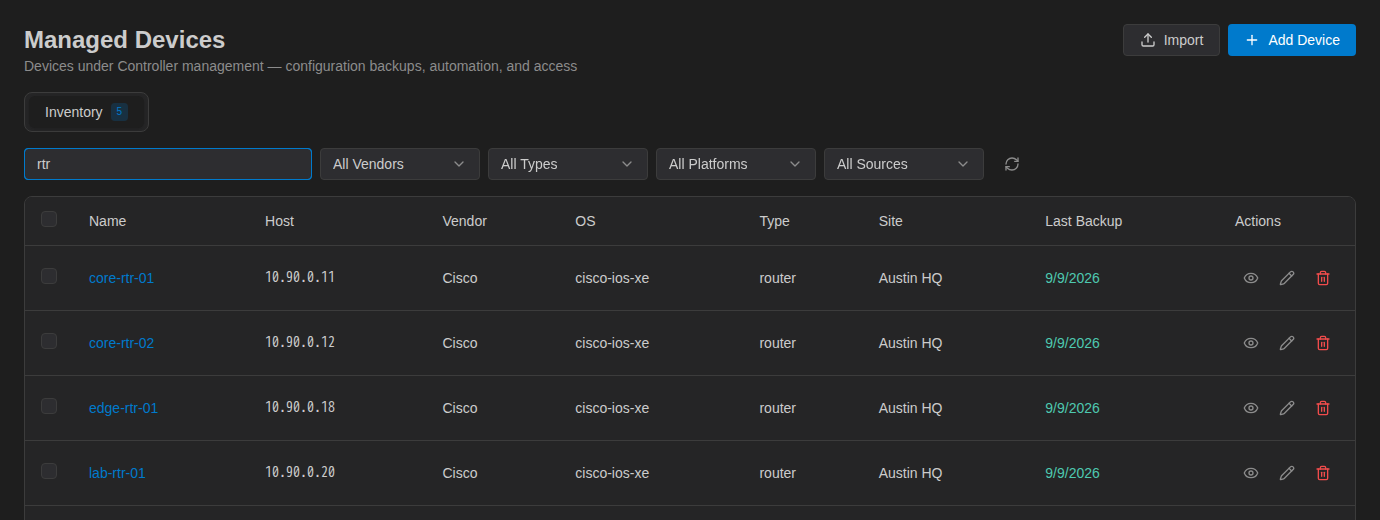The image size is (1380, 520).
Task: Edit edge-rtr-01 with the pencil icon
Action: pyautogui.click(x=1287, y=408)
